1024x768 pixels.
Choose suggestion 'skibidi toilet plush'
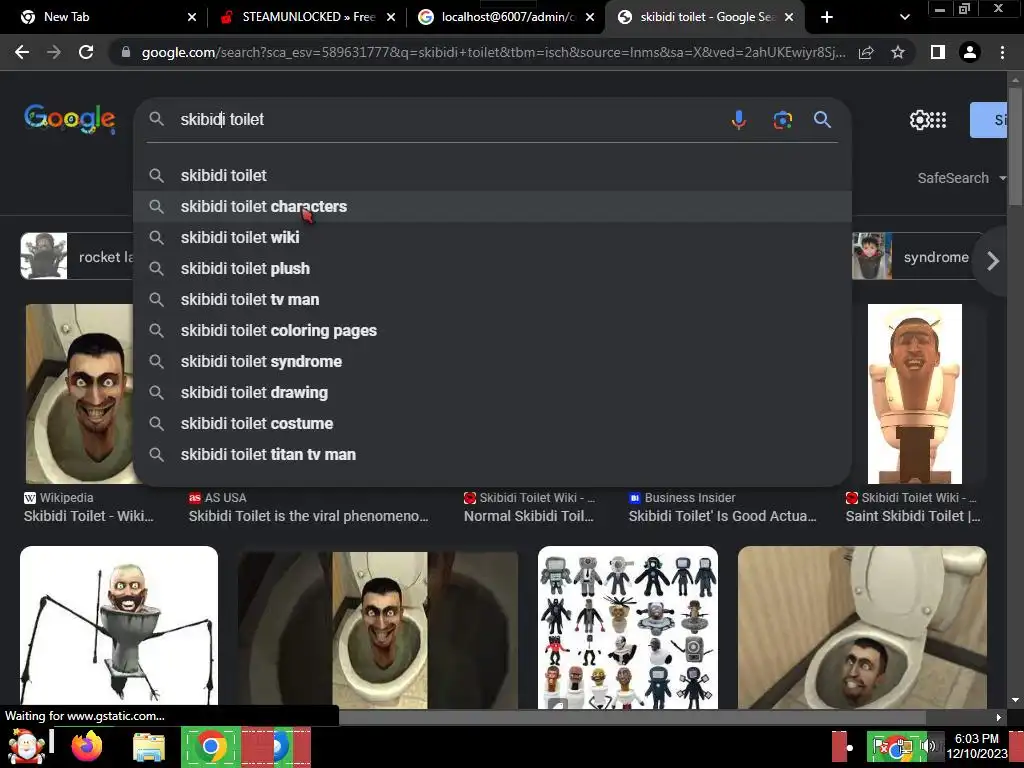492,268
